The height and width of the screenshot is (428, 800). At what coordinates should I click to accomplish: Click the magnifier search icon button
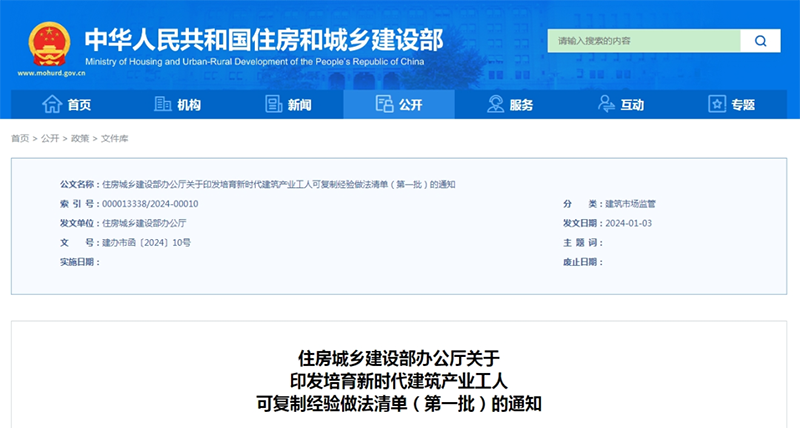(x=760, y=41)
